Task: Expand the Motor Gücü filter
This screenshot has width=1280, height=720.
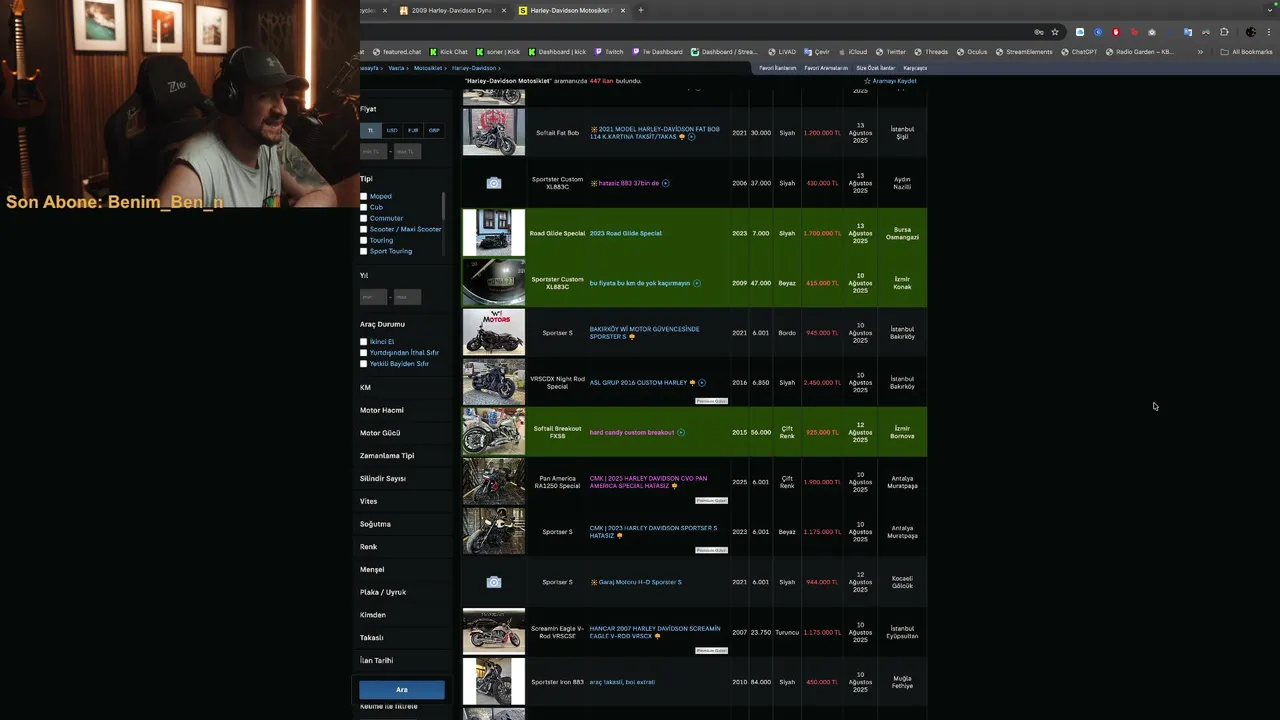Action: tap(380, 433)
